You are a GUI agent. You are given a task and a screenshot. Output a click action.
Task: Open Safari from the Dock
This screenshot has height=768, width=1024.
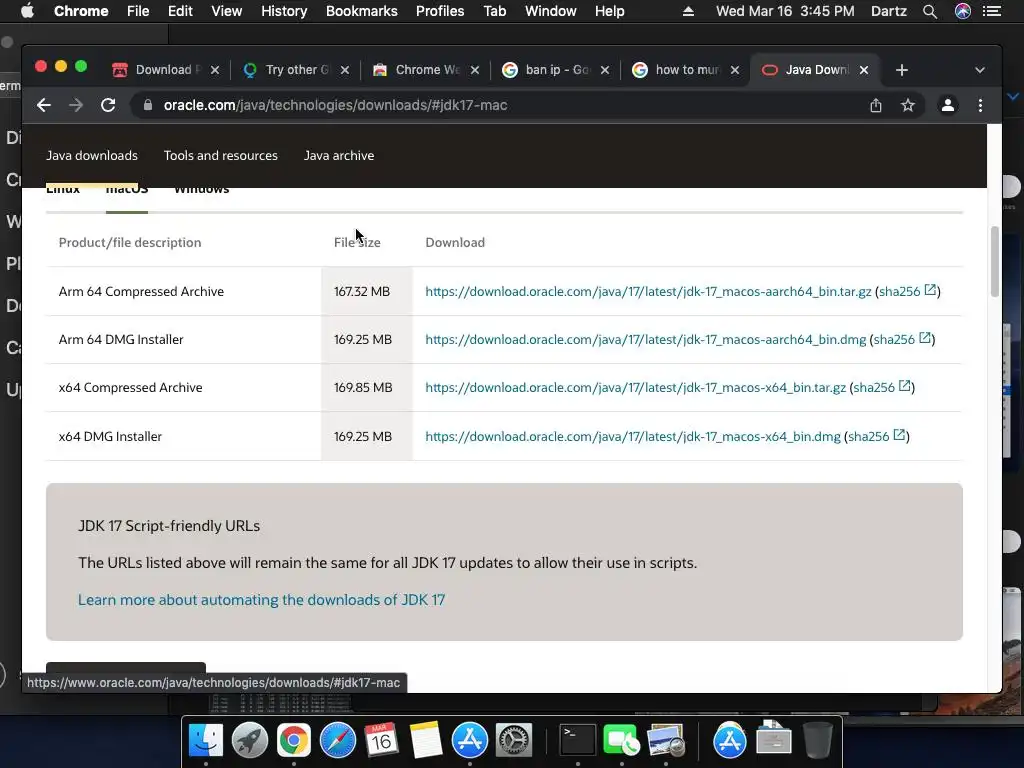(338, 741)
